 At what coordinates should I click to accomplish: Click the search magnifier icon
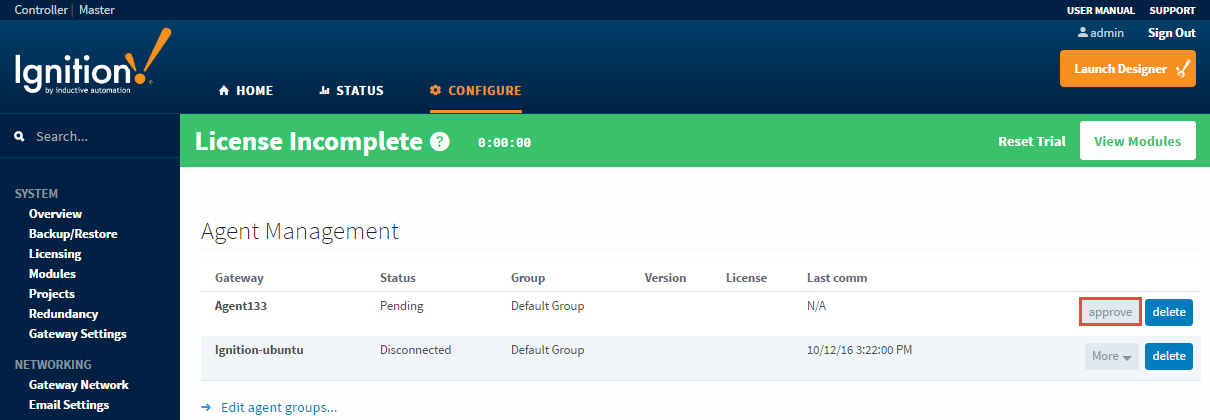tap(19, 136)
